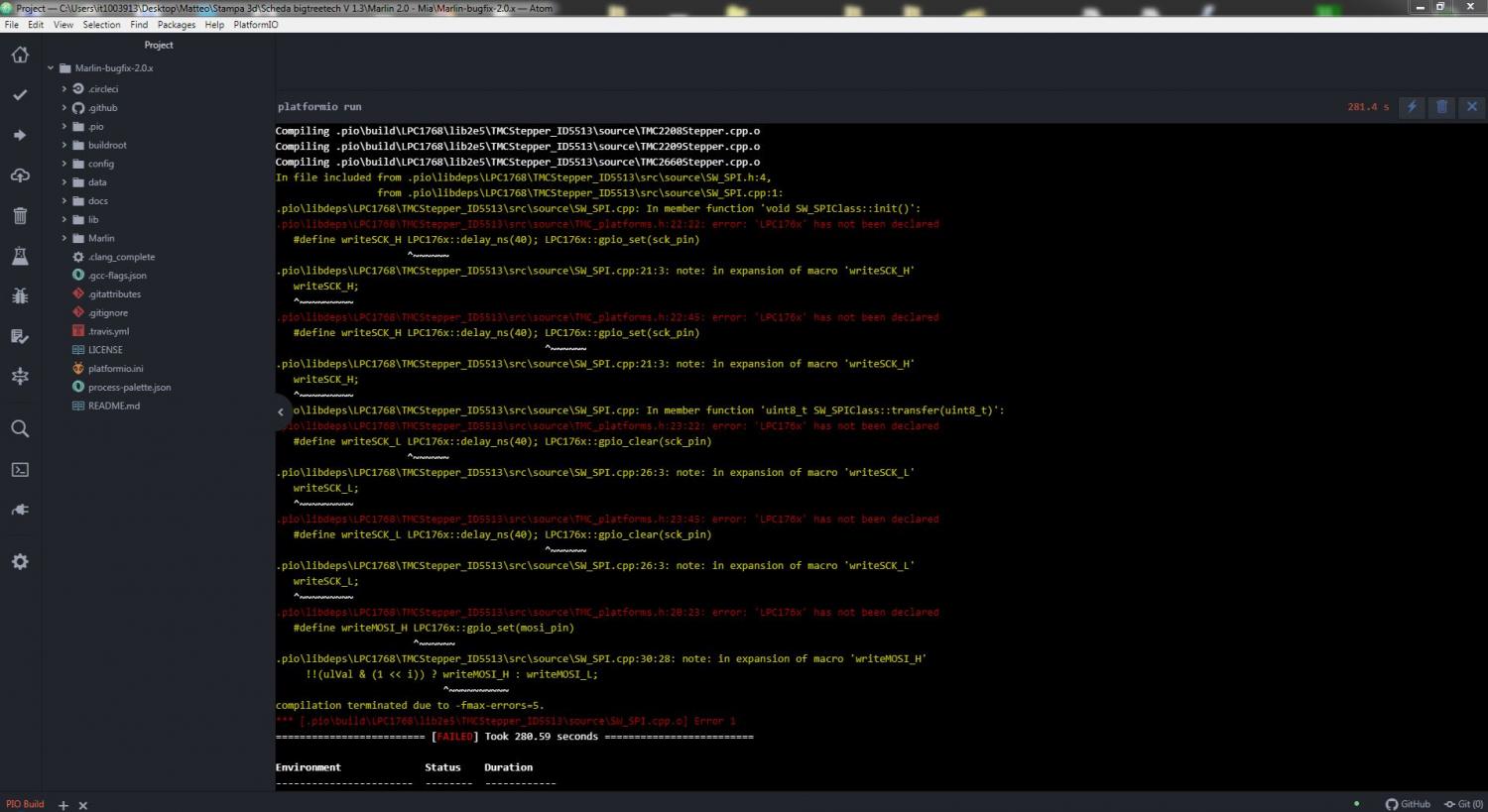
Task: Open the Serial Monitor plug icon
Action: point(20,510)
